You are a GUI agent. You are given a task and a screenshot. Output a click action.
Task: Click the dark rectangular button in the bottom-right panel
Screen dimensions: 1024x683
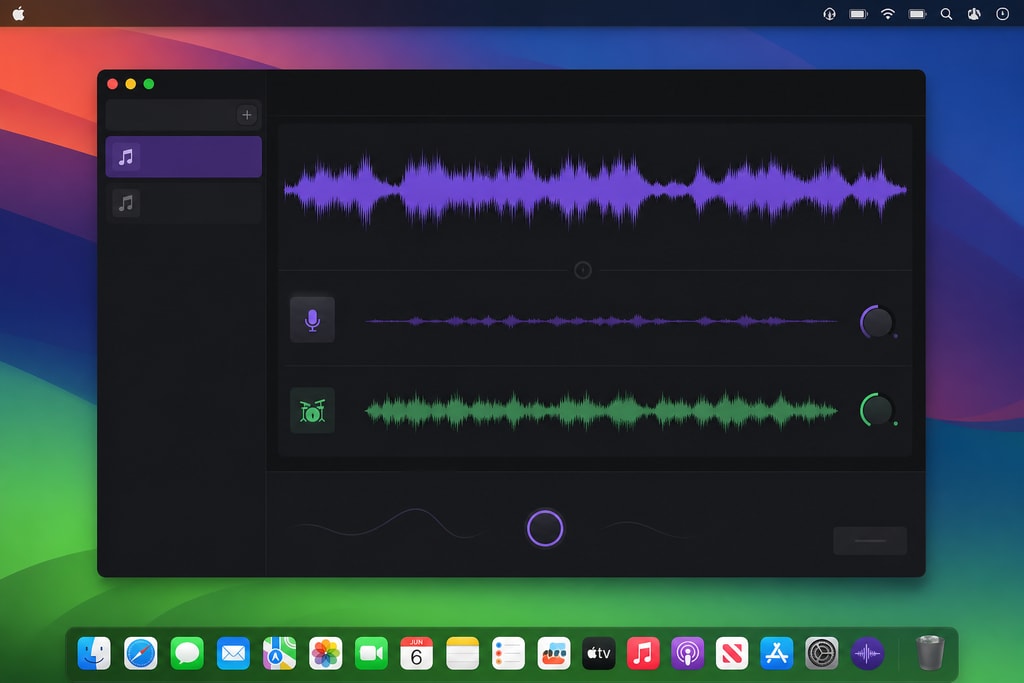(870, 541)
